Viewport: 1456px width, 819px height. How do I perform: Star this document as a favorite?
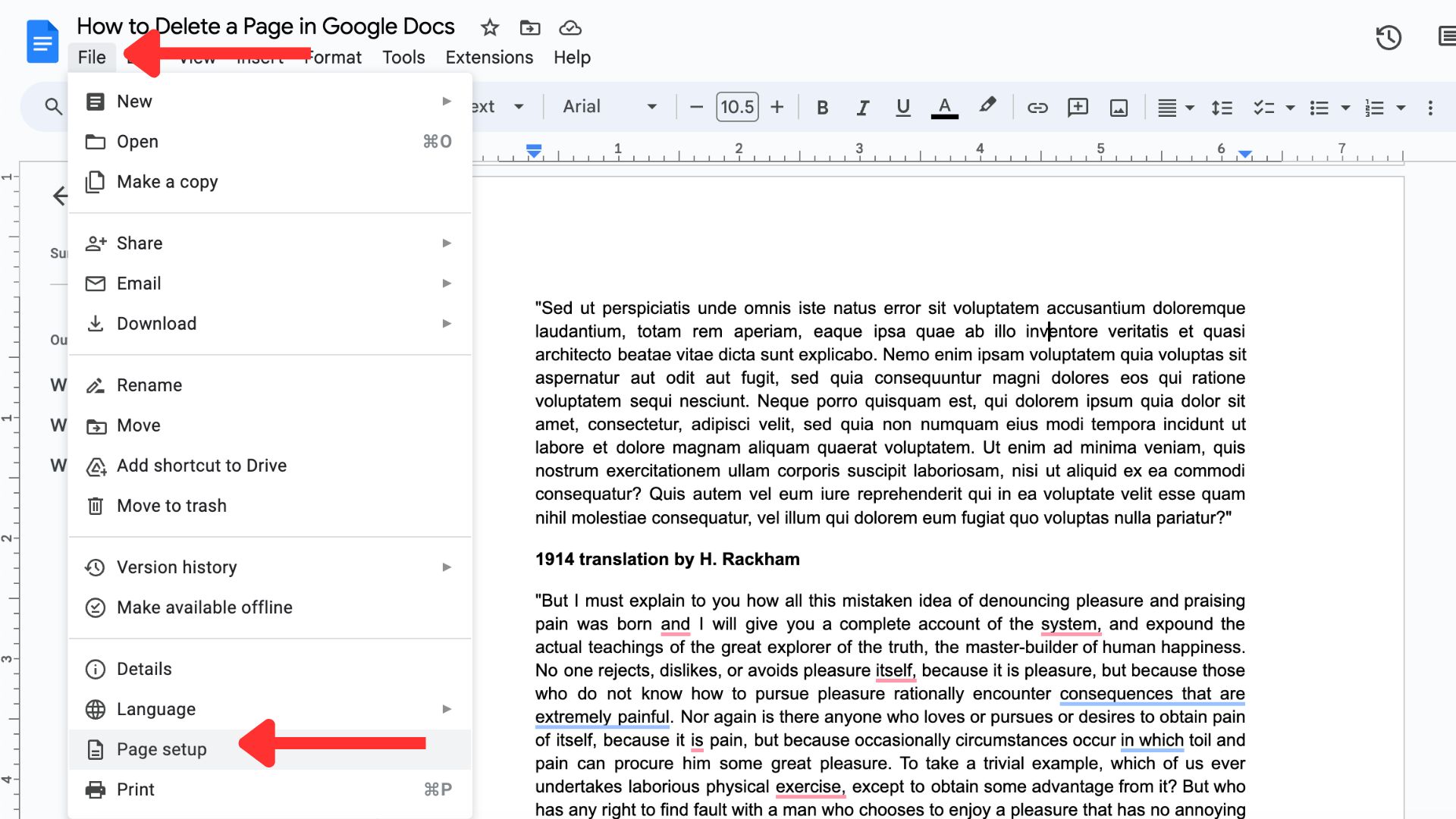point(489,27)
